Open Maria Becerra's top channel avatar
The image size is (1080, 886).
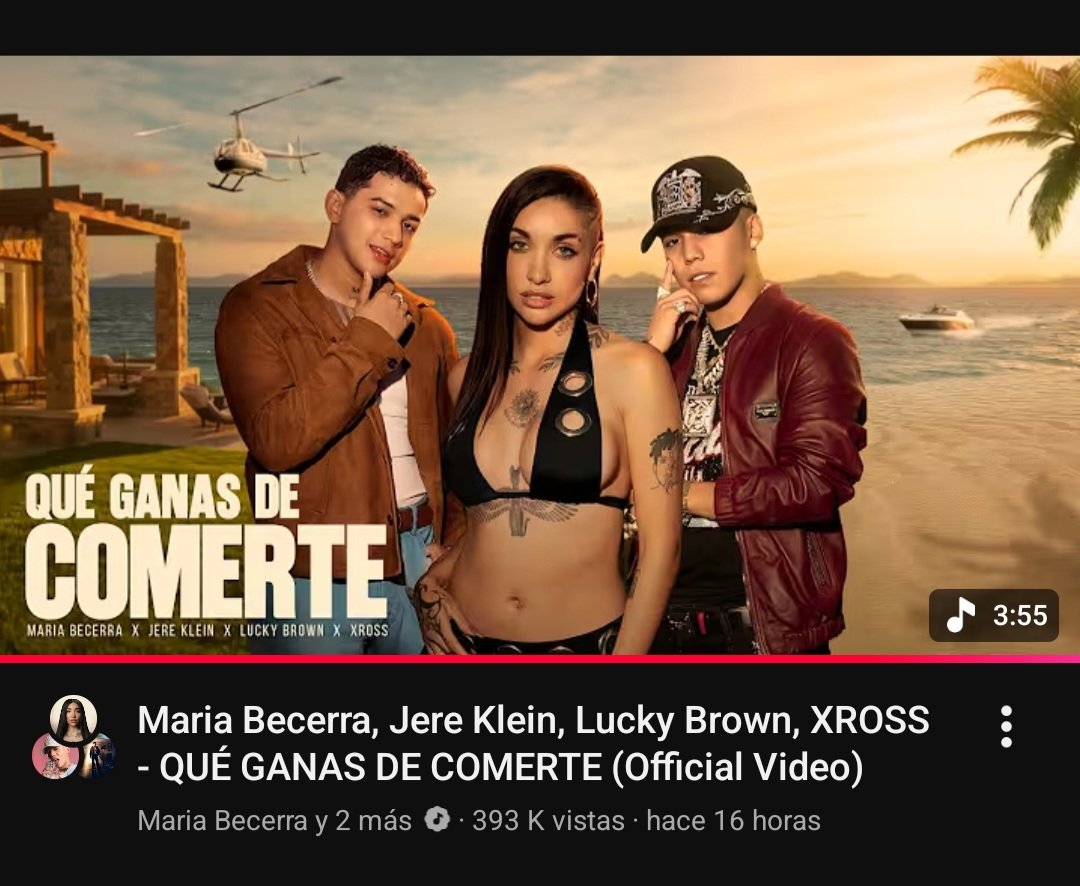point(73,719)
